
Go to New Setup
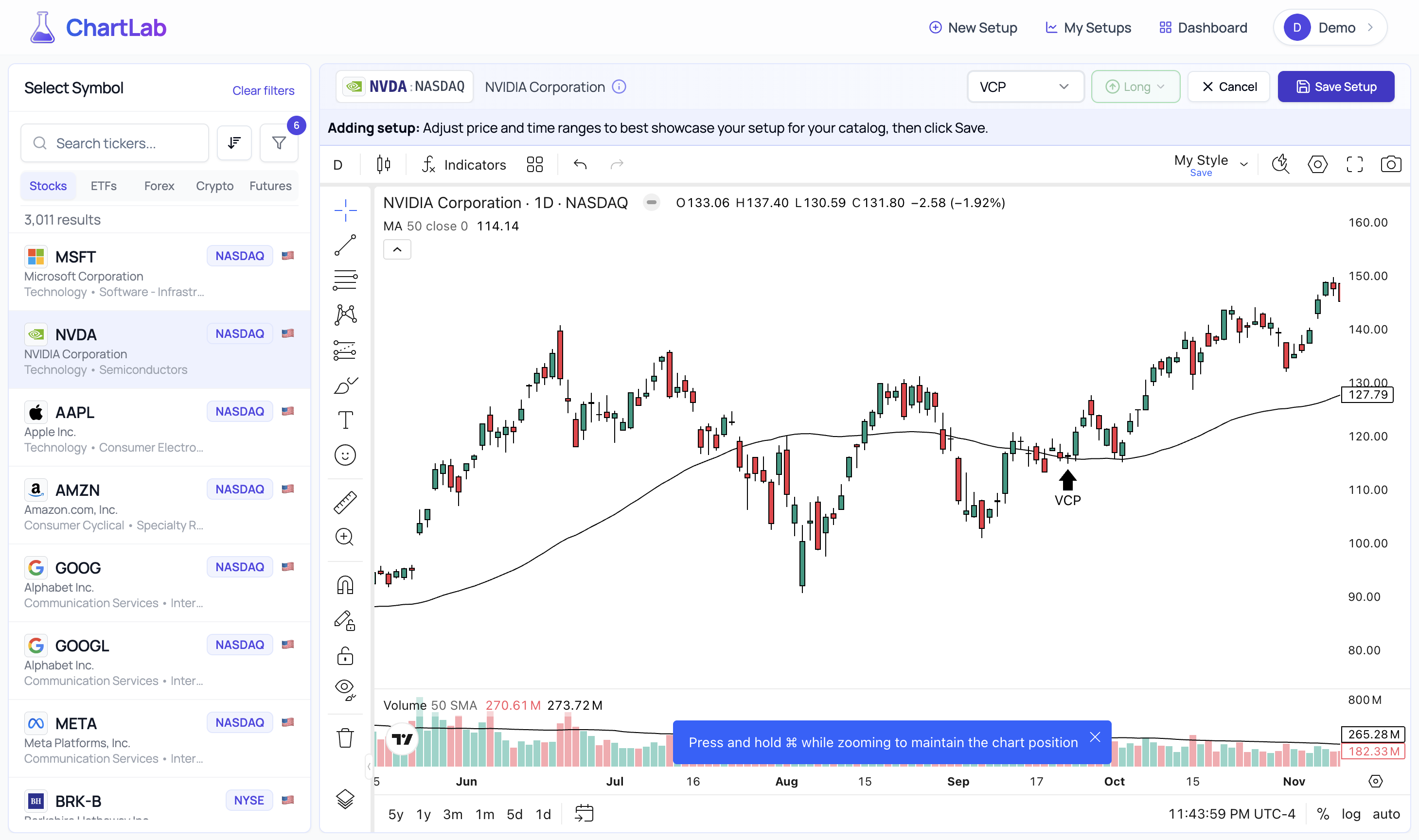pos(973,27)
